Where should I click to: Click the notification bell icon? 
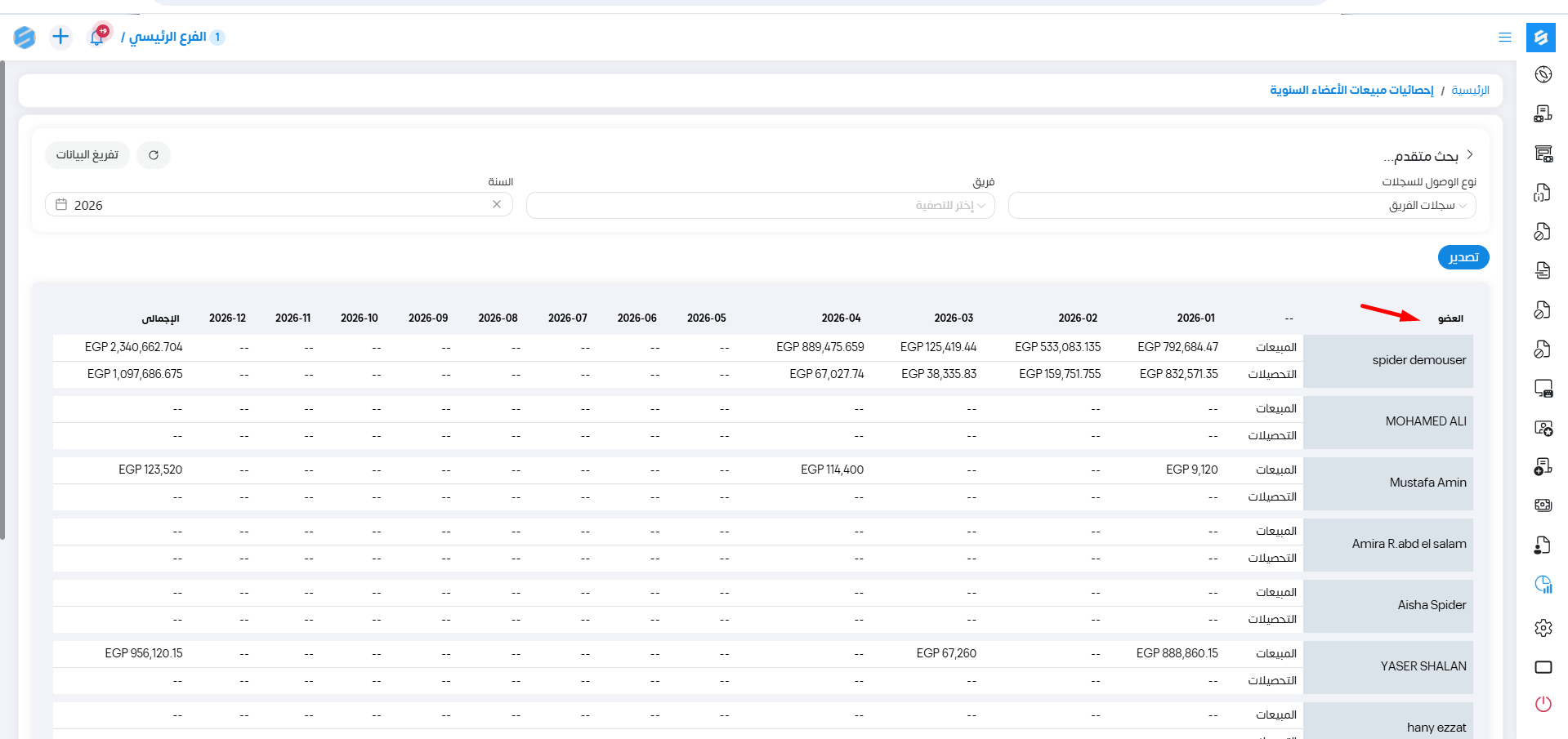[x=96, y=37]
